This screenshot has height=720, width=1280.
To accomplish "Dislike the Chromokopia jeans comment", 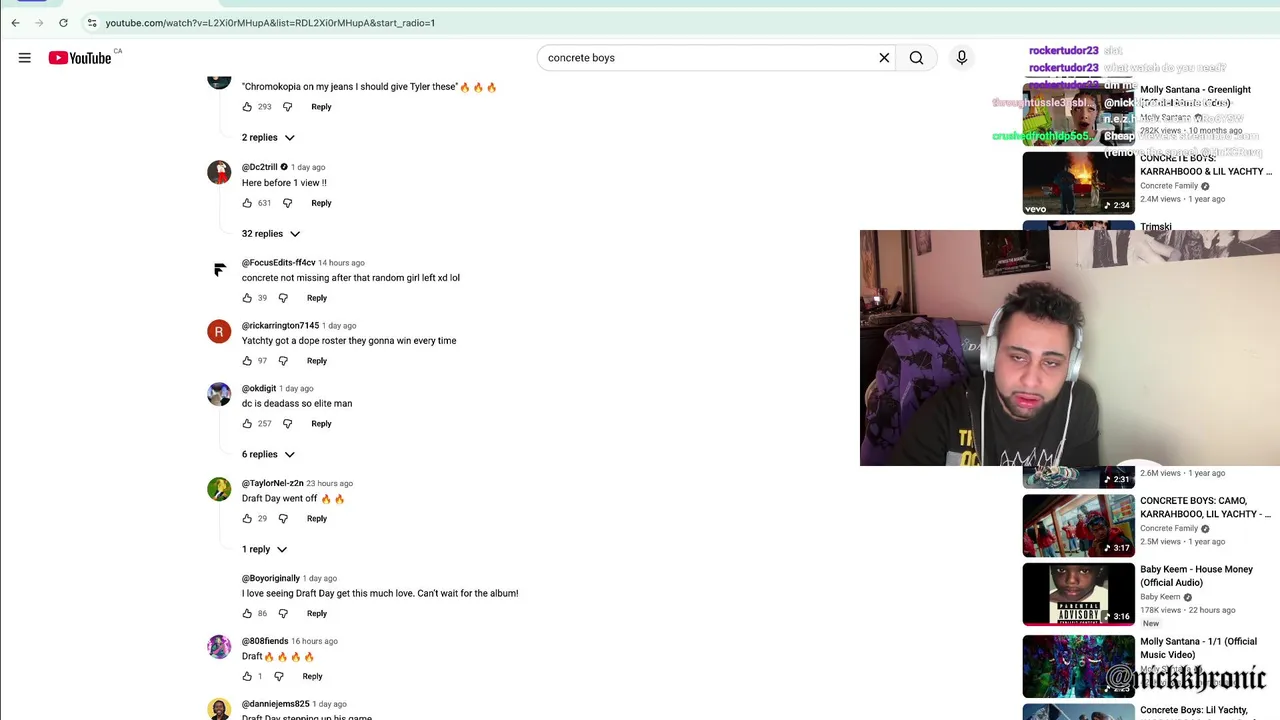I will pos(287,107).
